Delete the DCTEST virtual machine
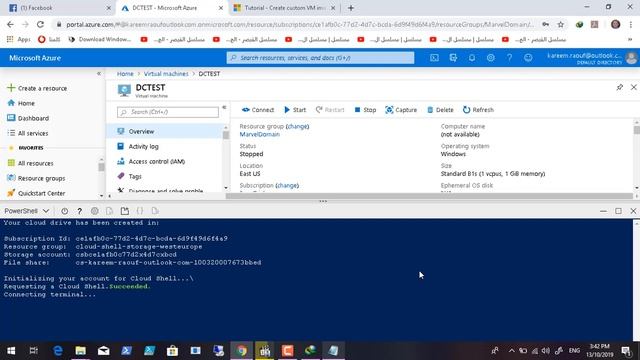 pos(440,110)
